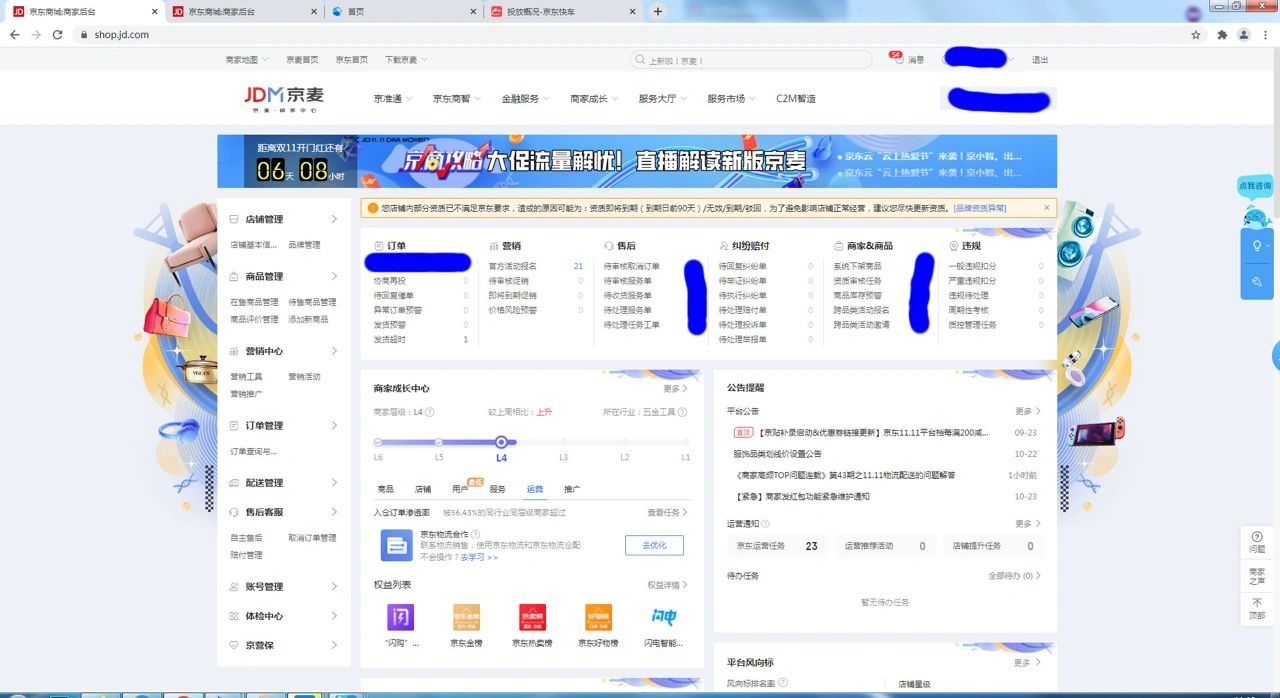Open 京准通 dropdown in top navigation
This screenshot has width=1280, height=698.
pos(392,99)
